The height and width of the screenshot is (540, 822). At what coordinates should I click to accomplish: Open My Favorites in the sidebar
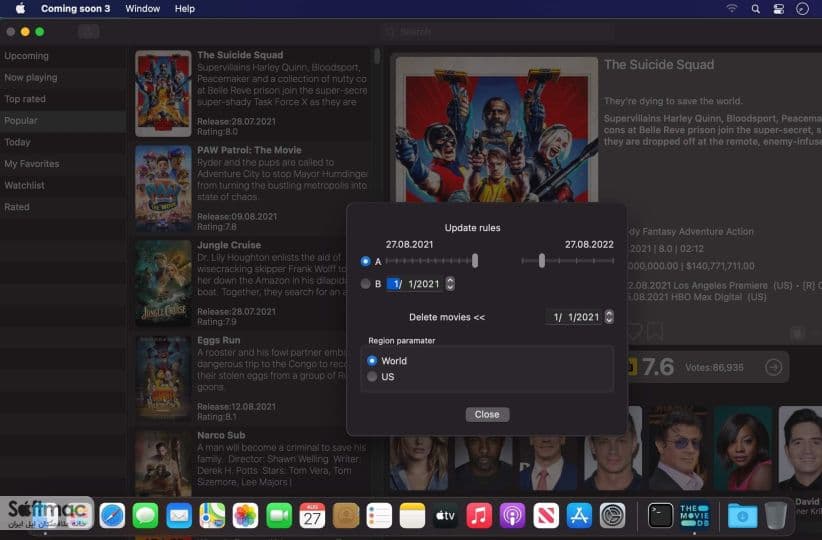coord(63,164)
